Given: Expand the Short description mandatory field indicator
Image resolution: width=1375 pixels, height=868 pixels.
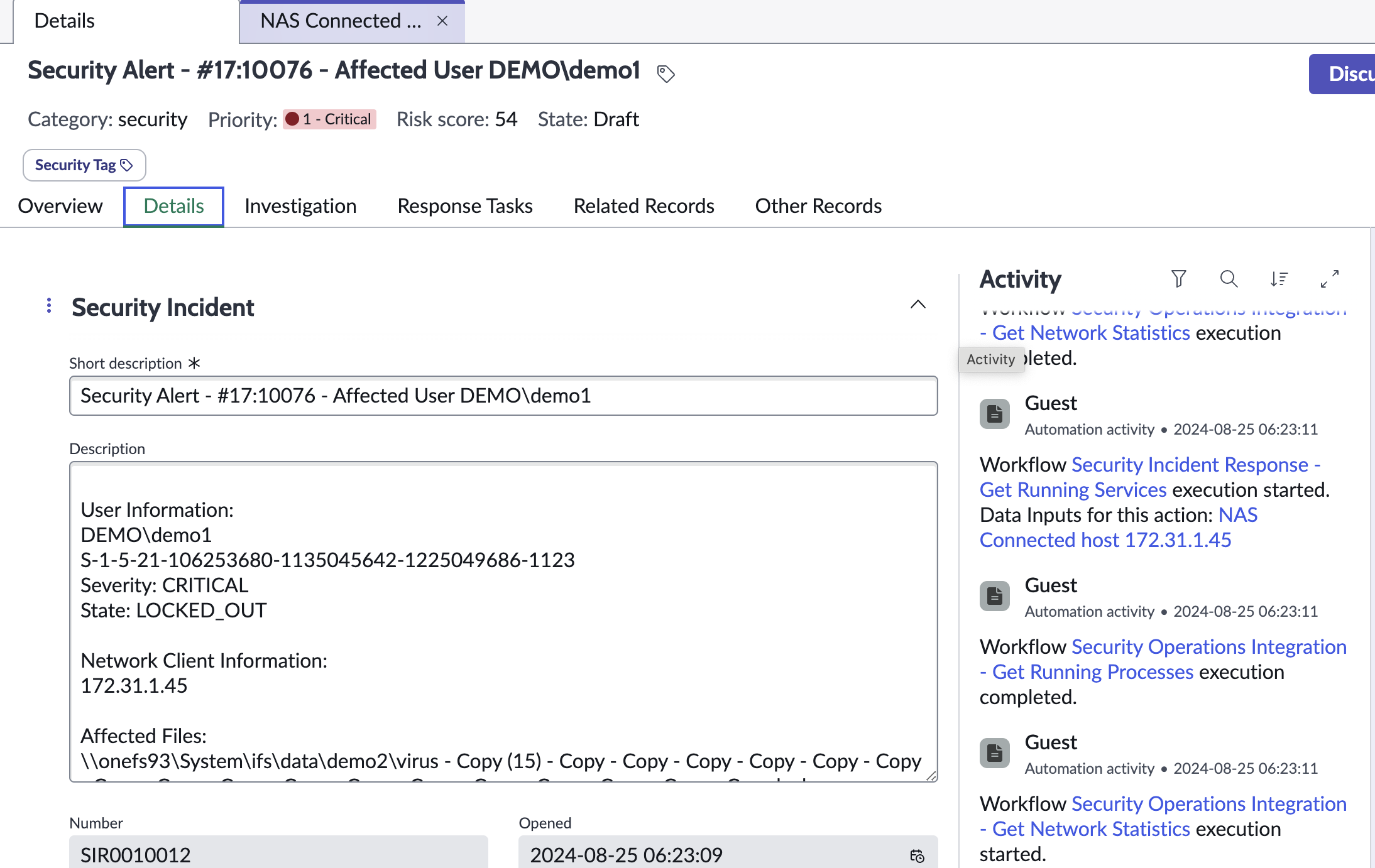Looking at the screenshot, I should [195, 363].
